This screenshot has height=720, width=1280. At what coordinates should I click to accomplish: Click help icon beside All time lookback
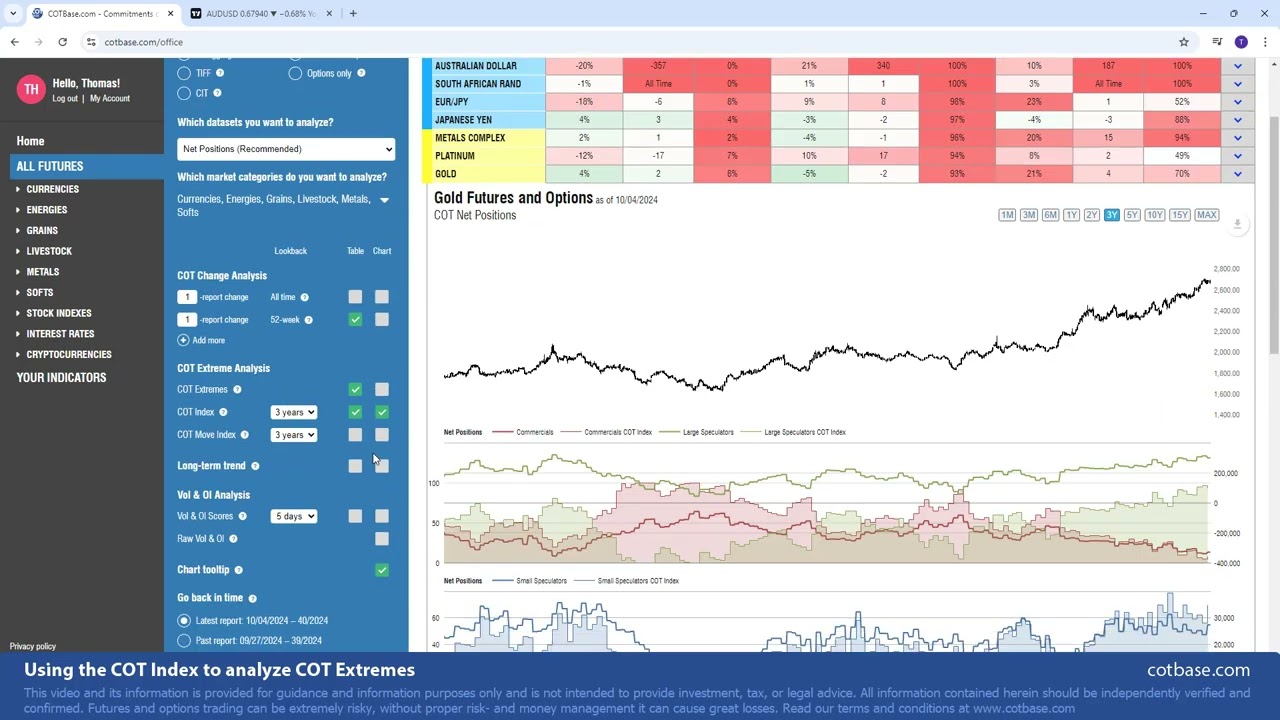[x=304, y=297]
